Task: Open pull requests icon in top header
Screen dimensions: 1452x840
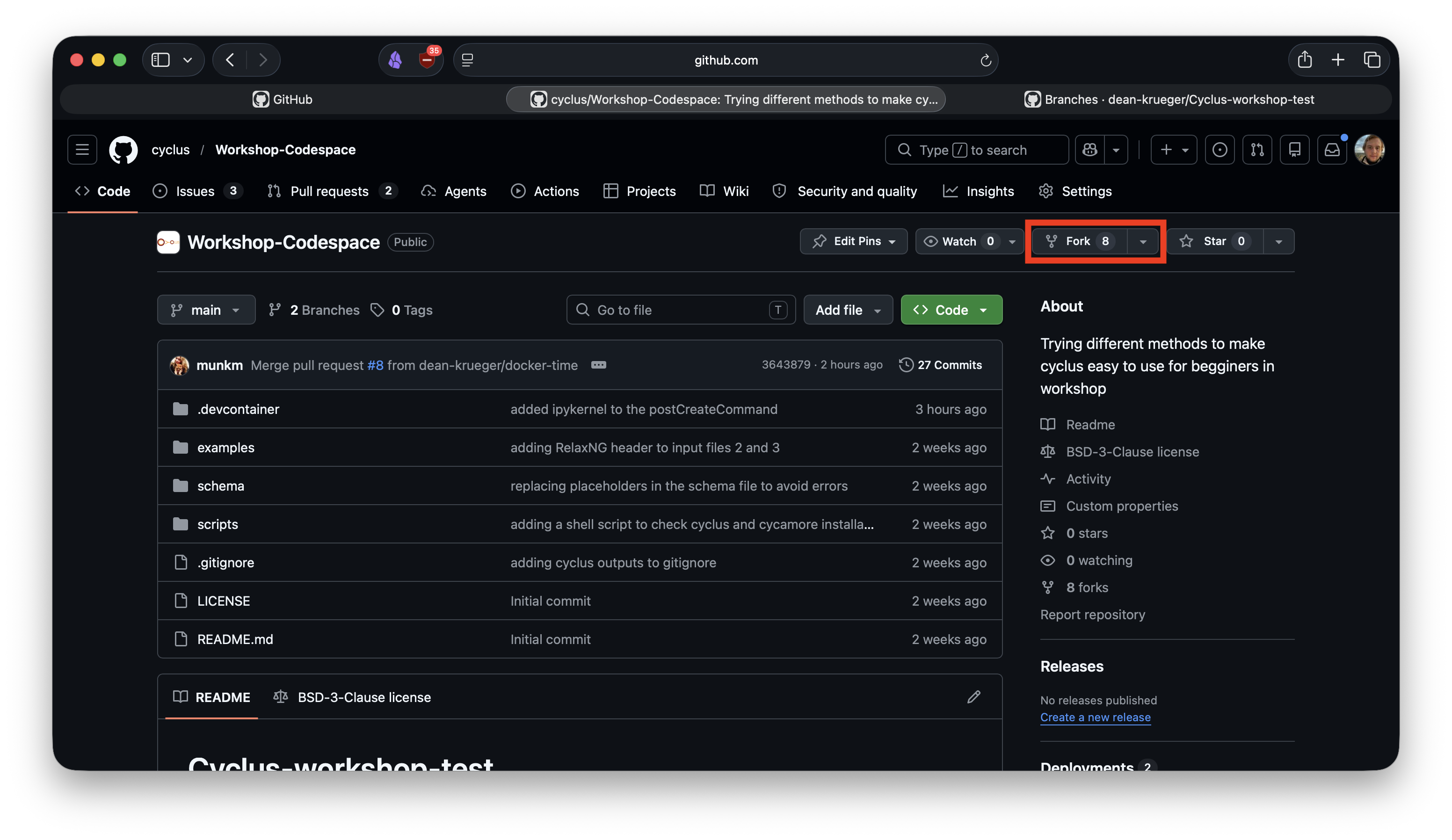Action: (1257, 150)
